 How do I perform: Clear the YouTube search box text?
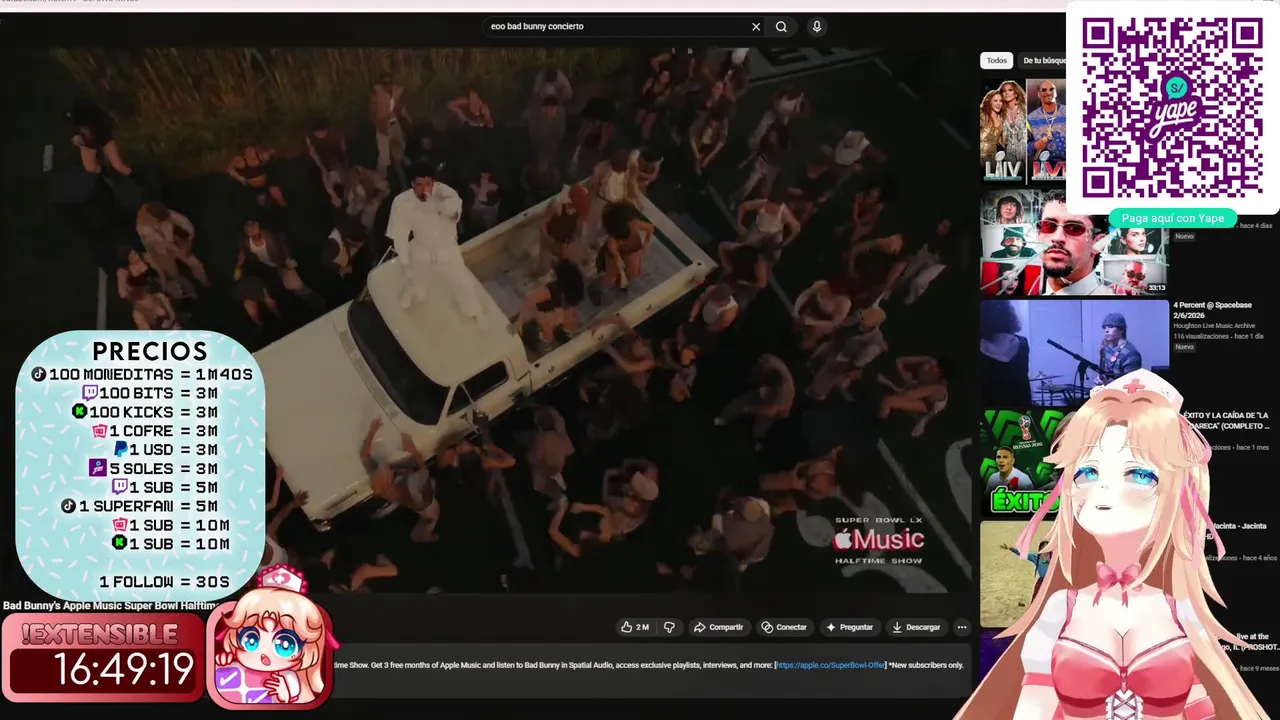pyautogui.click(x=756, y=27)
